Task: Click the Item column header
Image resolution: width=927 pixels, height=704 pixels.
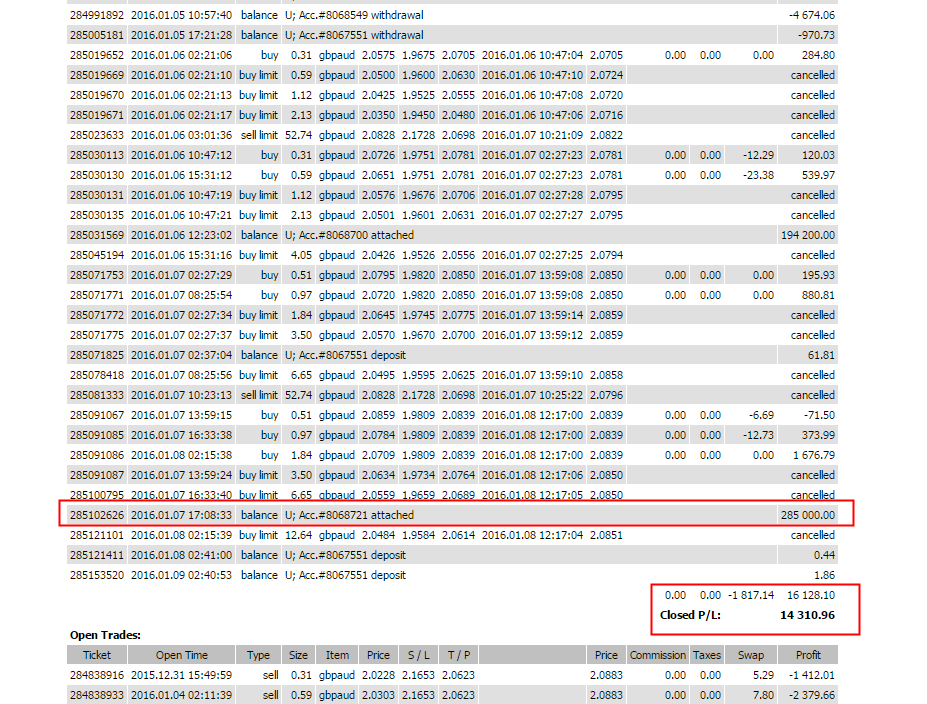Action: 337,656
